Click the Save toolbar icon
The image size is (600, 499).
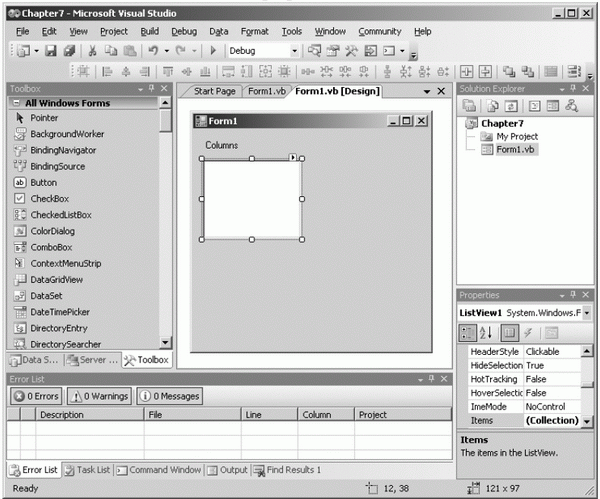click(51, 51)
